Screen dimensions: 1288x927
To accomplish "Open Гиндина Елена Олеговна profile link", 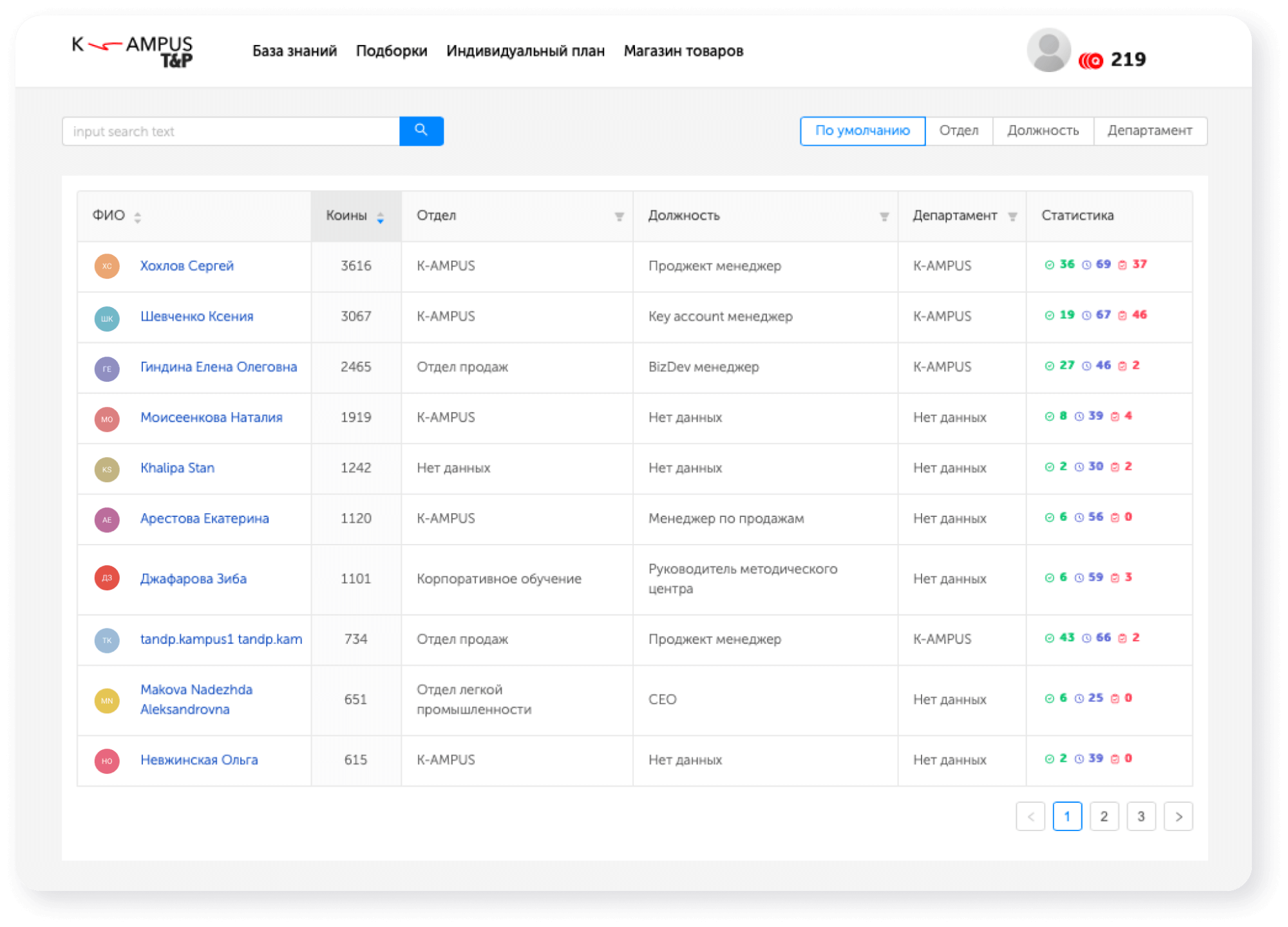I will pyautogui.click(x=219, y=366).
